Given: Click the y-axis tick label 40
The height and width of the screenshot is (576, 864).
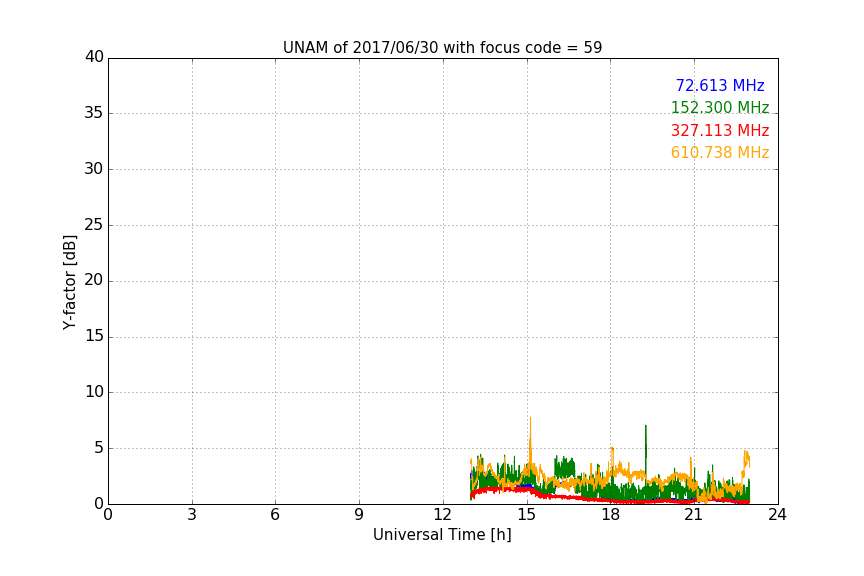Looking at the screenshot, I should 94,57.
